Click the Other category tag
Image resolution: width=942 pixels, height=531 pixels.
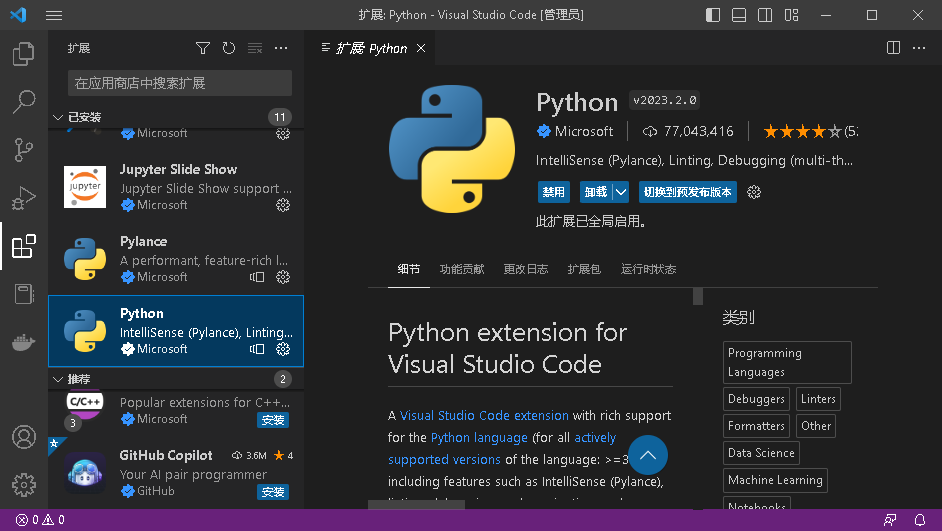[816, 426]
